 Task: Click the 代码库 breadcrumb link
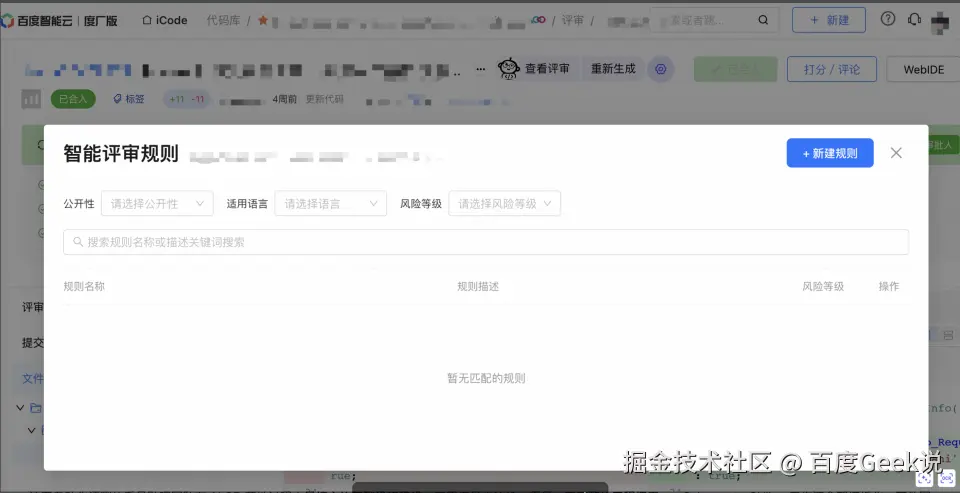(x=223, y=20)
